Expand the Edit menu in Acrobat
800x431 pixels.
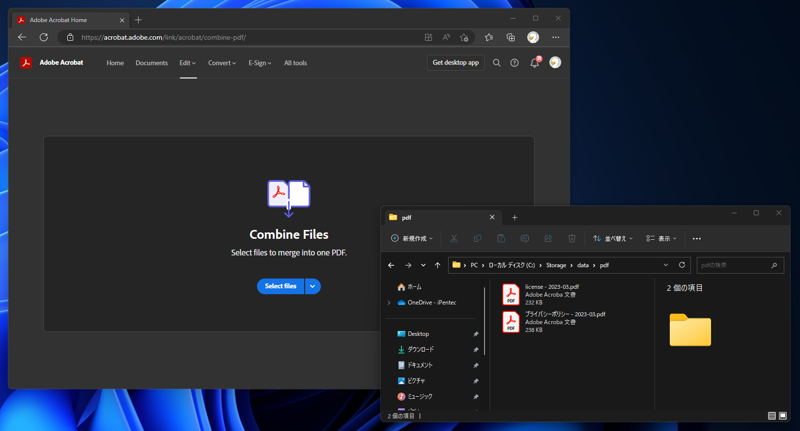(x=187, y=63)
